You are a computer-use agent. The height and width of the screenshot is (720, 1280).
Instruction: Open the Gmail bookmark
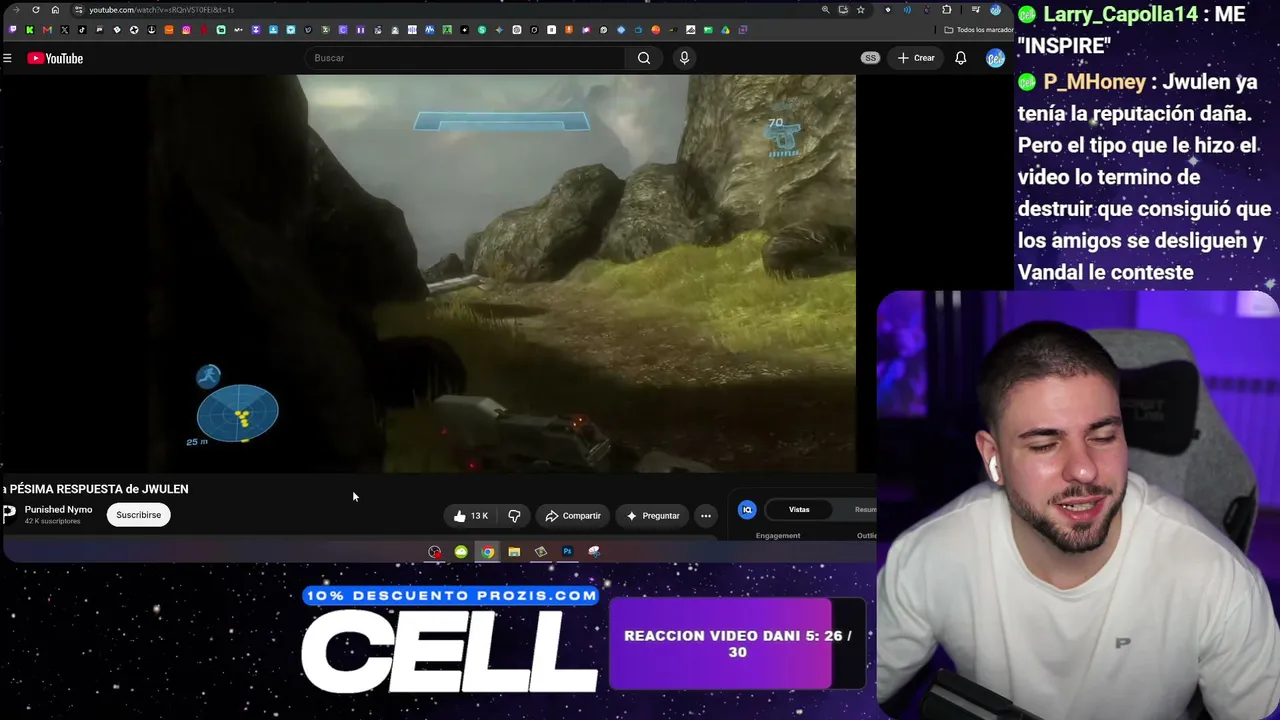point(47,30)
